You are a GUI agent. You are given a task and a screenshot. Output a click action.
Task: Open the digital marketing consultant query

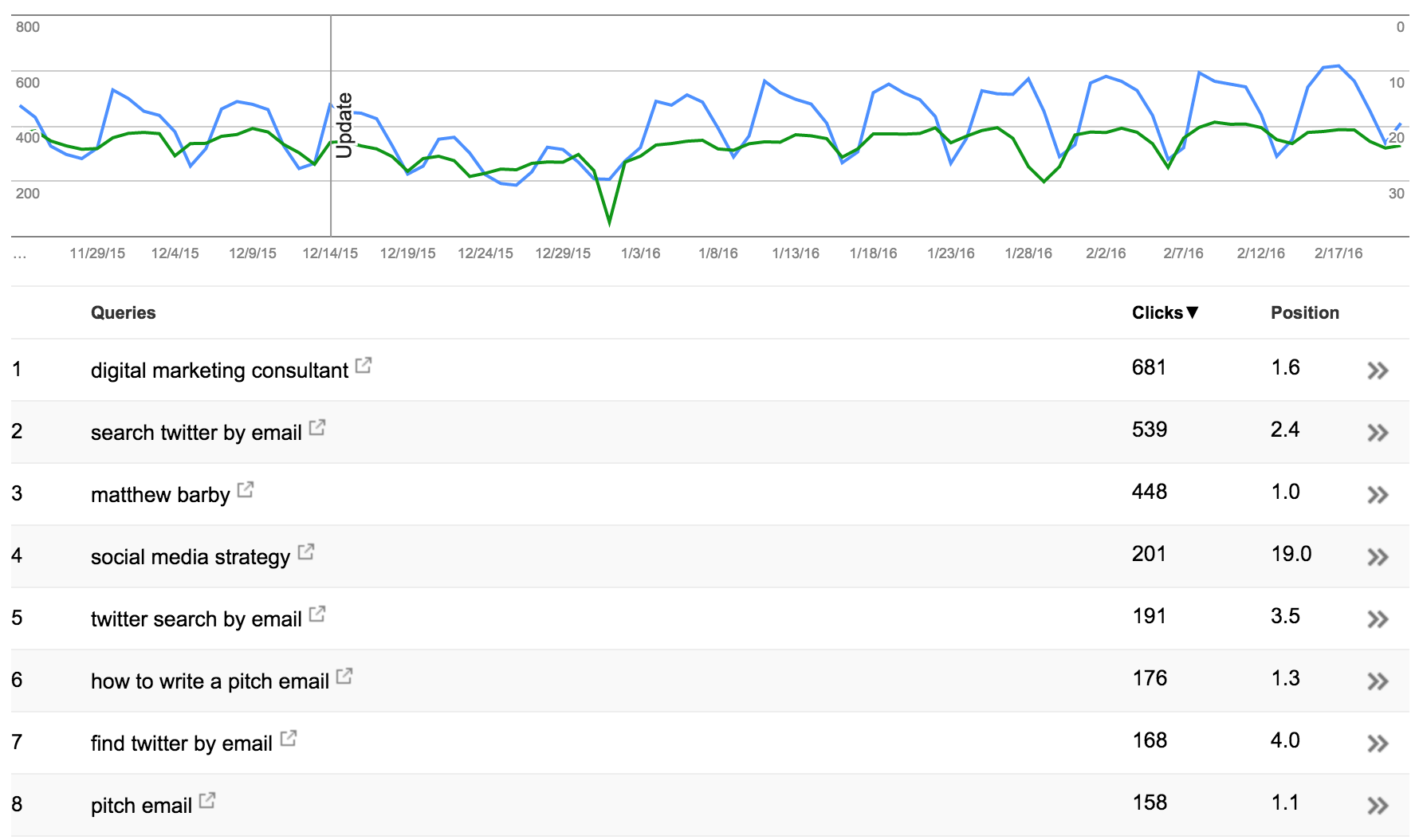[x=219, y=371]
